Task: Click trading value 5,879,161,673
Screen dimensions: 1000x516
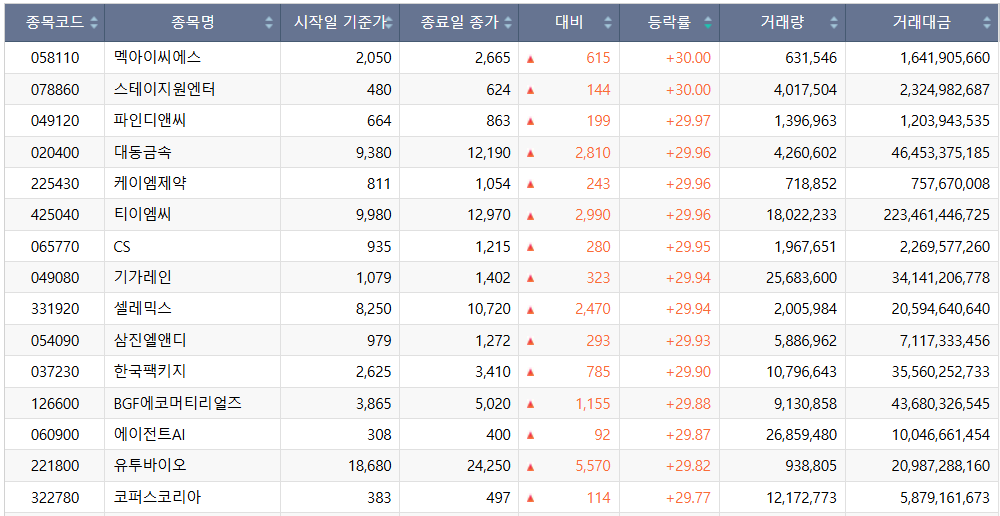Action: 945,498
